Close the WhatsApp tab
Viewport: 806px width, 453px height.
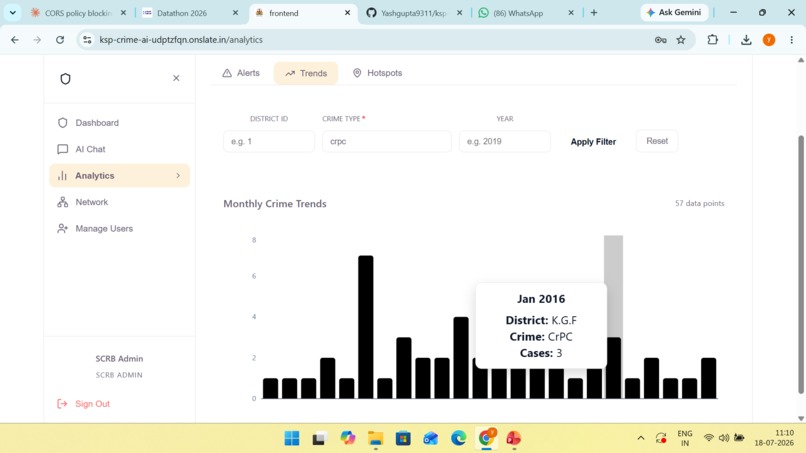(x=571, y=13)
